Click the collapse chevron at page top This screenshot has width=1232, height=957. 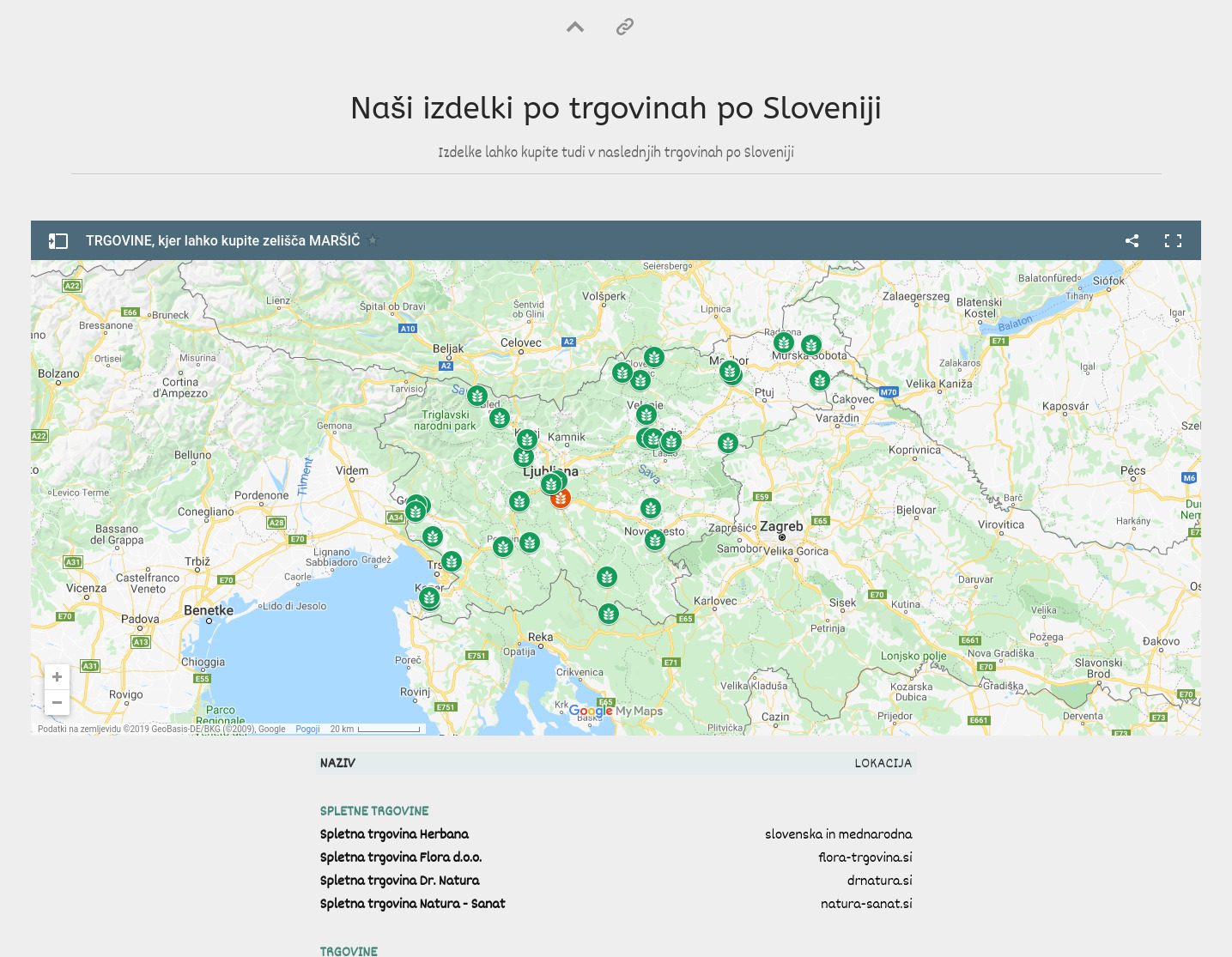point(575,27)
